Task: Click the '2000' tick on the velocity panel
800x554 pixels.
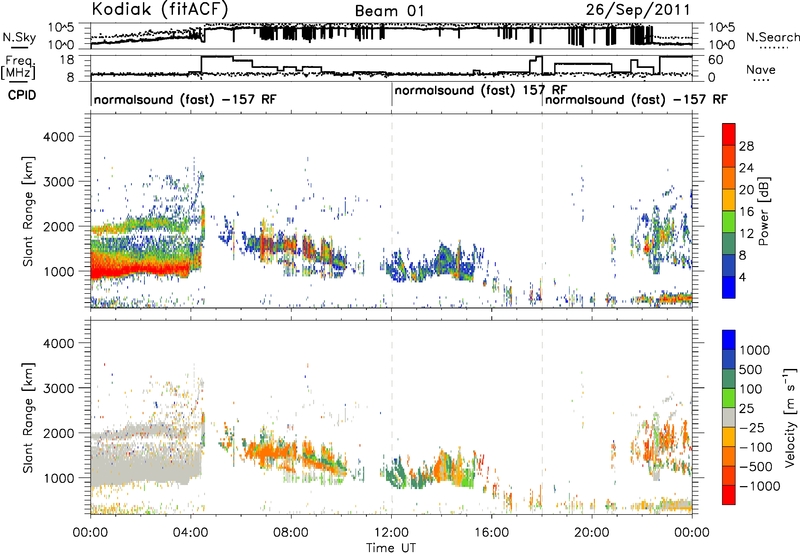Action: click(x=58, y=433)
